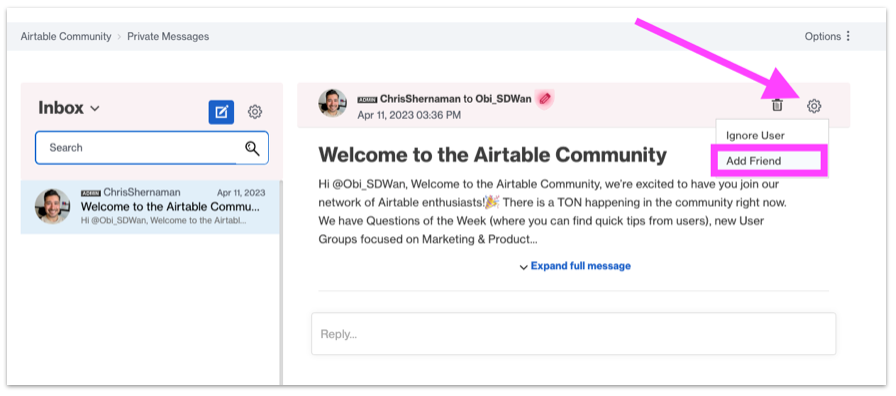Click the message heading 'Welcome to the Airtable Community'
This screenshot has width=896, height=396.
point(493,155)
